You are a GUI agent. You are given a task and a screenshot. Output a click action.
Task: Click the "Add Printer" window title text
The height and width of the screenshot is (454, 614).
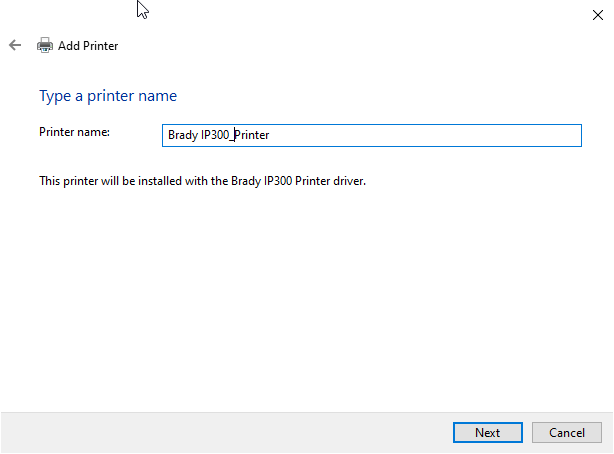[88, 45]
